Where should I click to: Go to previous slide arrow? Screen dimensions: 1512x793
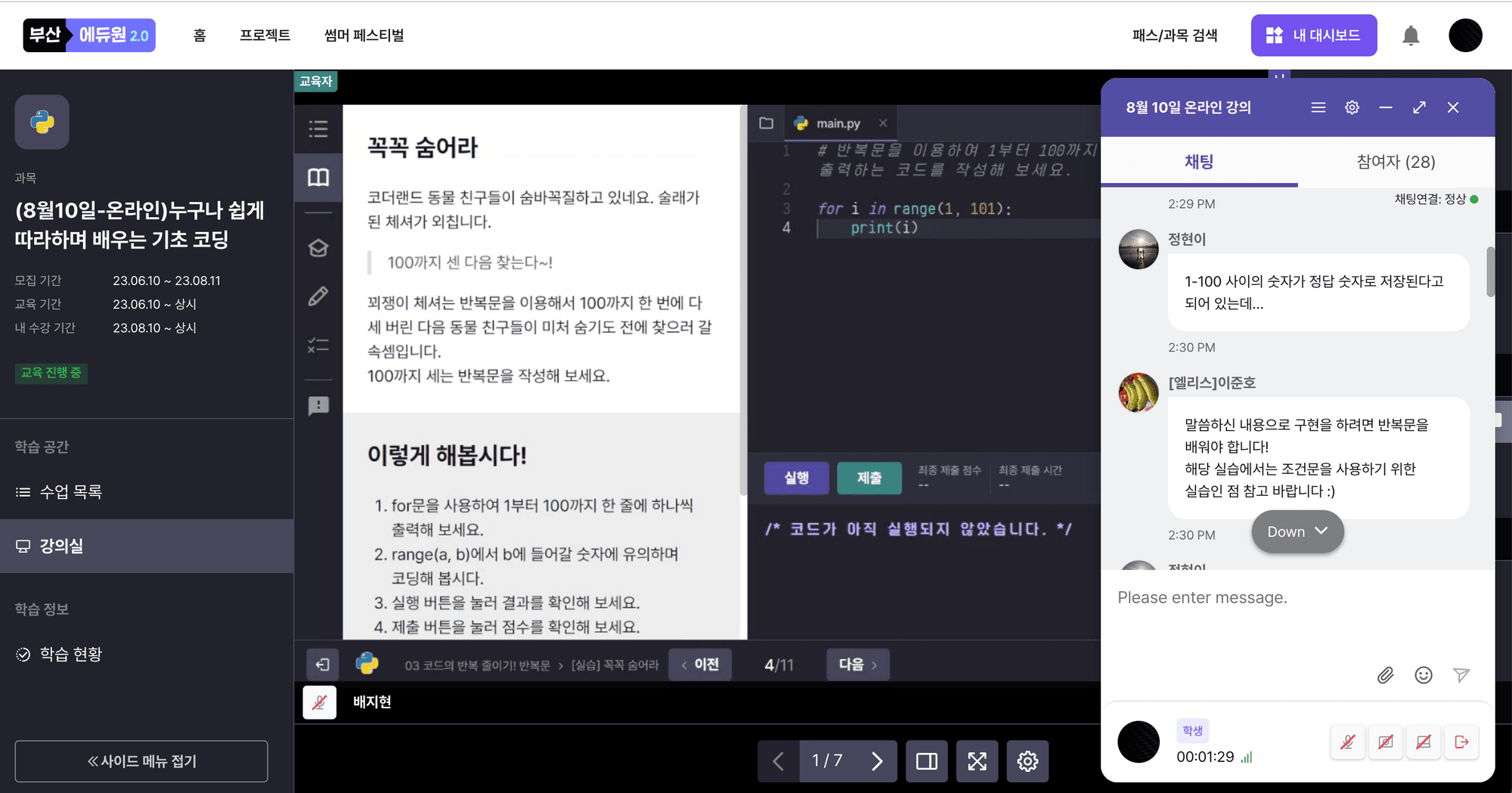click(x=779, y=761)
